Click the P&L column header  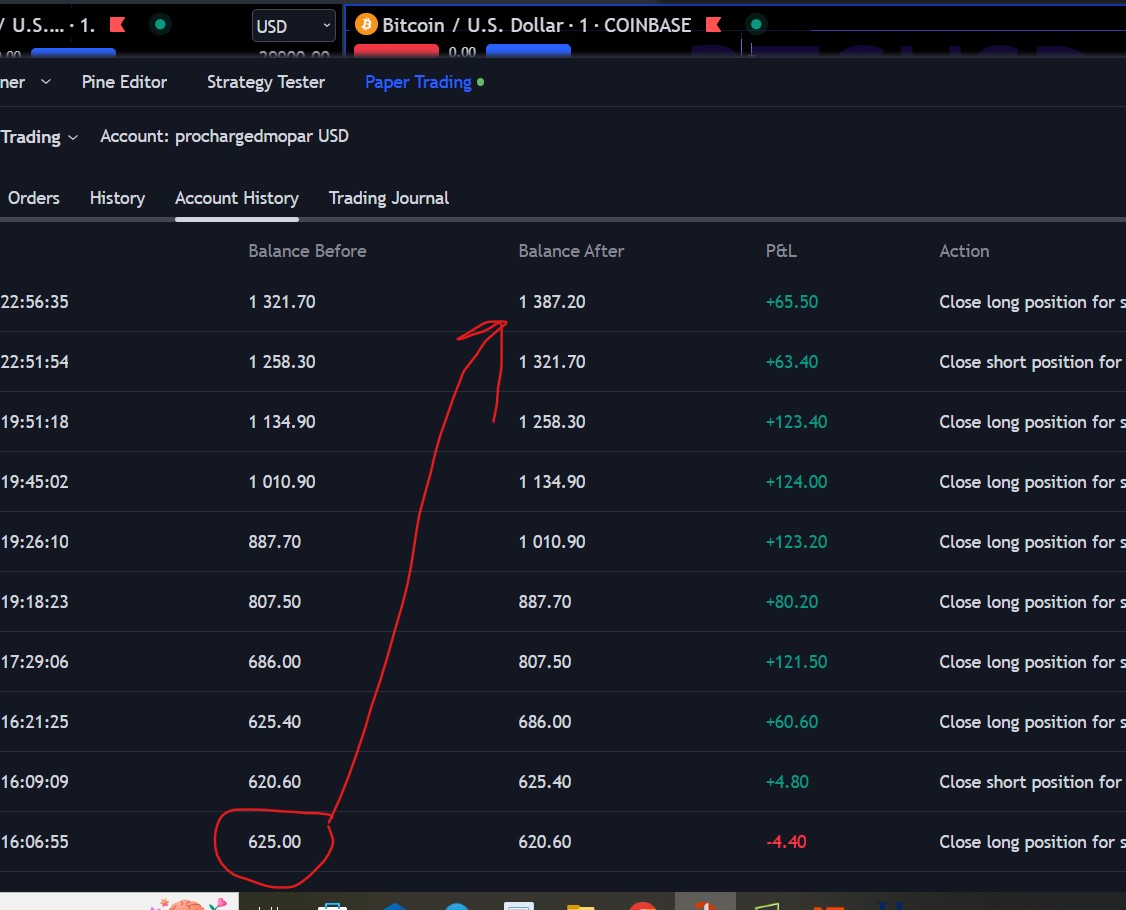coord(781,251)
